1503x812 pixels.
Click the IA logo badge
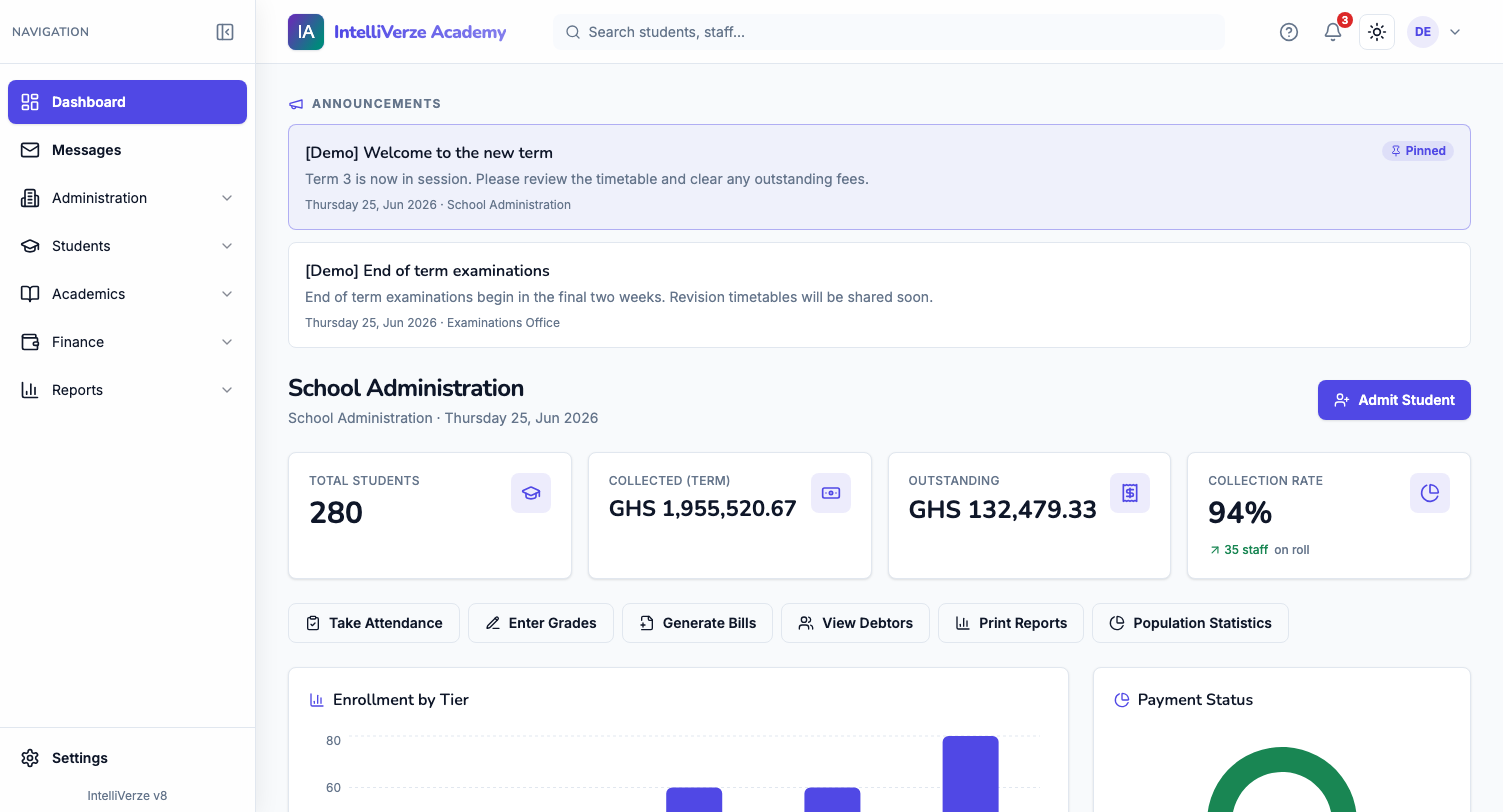[x=306, y=32]
